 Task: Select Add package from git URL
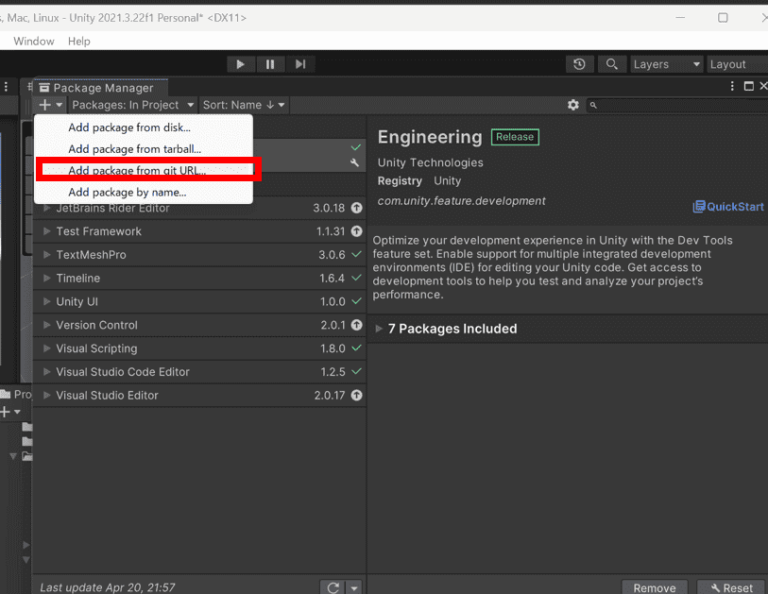[136, 170]
